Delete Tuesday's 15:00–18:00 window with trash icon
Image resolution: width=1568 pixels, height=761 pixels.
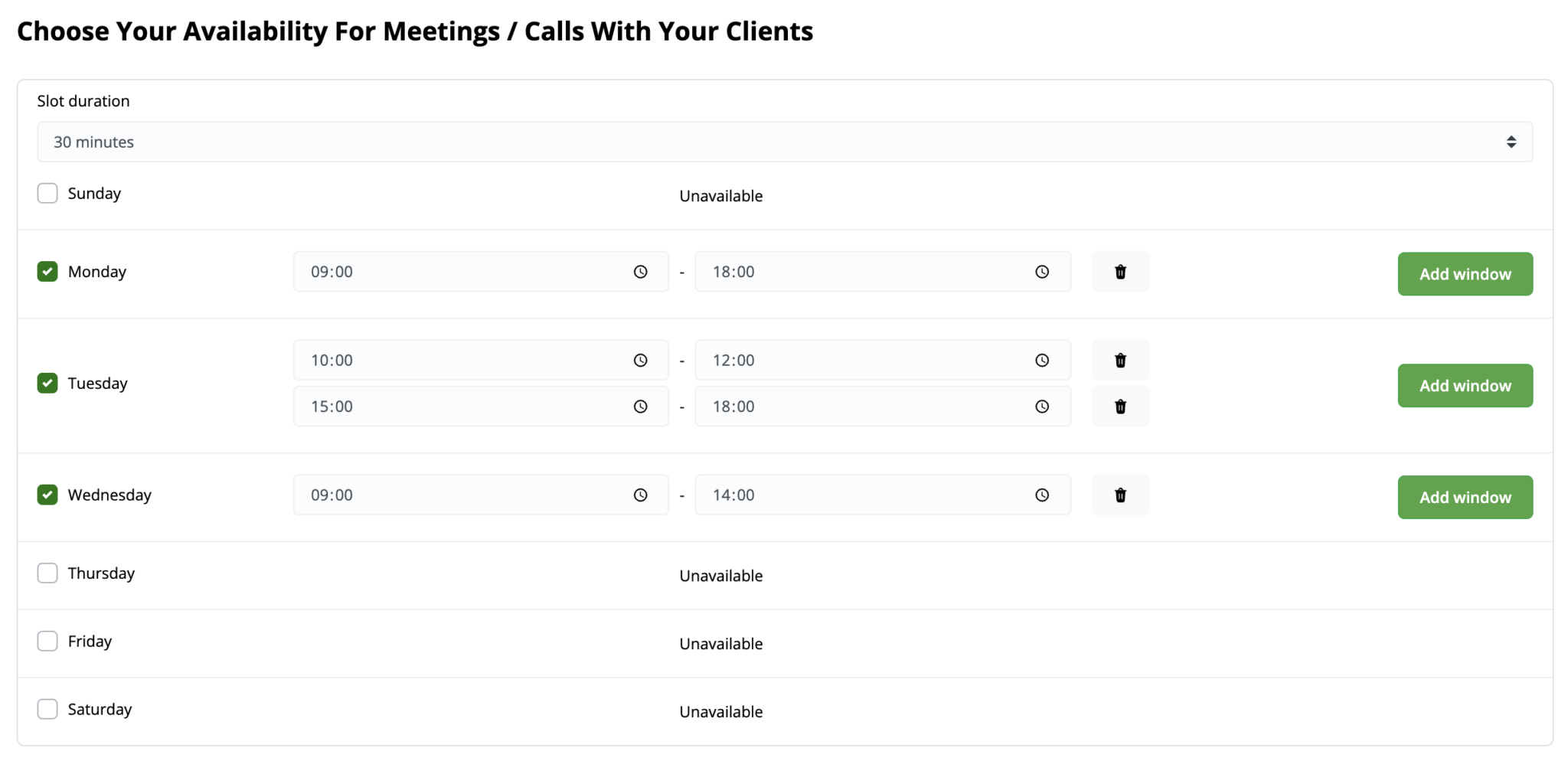[1120, 407]
